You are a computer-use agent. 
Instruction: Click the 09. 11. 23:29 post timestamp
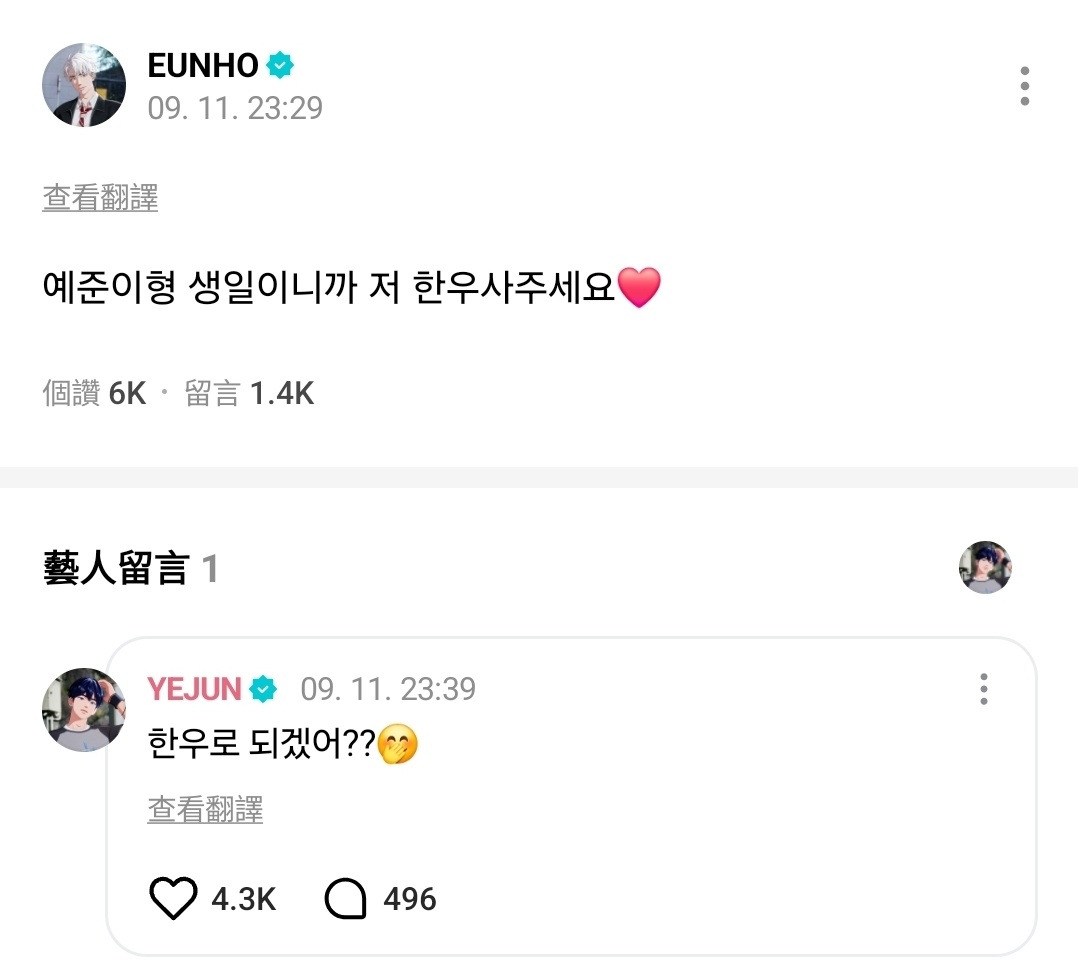pyautogui.click(x=235, y=107)
